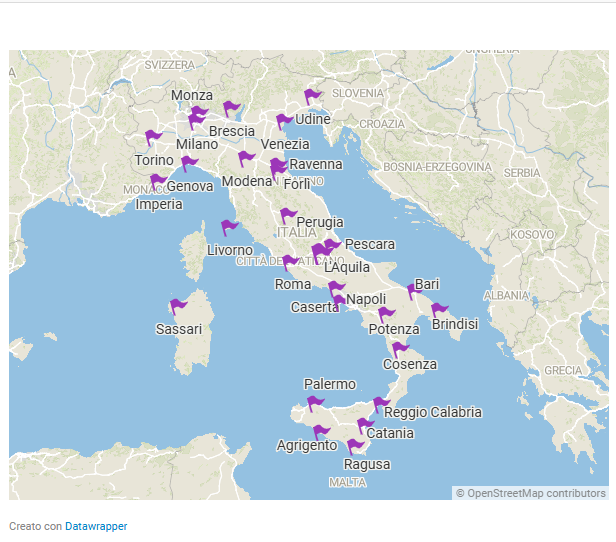This screenshot has height=542, width=616.
Task: Click the Pescara label
Action: pos(370,244)
